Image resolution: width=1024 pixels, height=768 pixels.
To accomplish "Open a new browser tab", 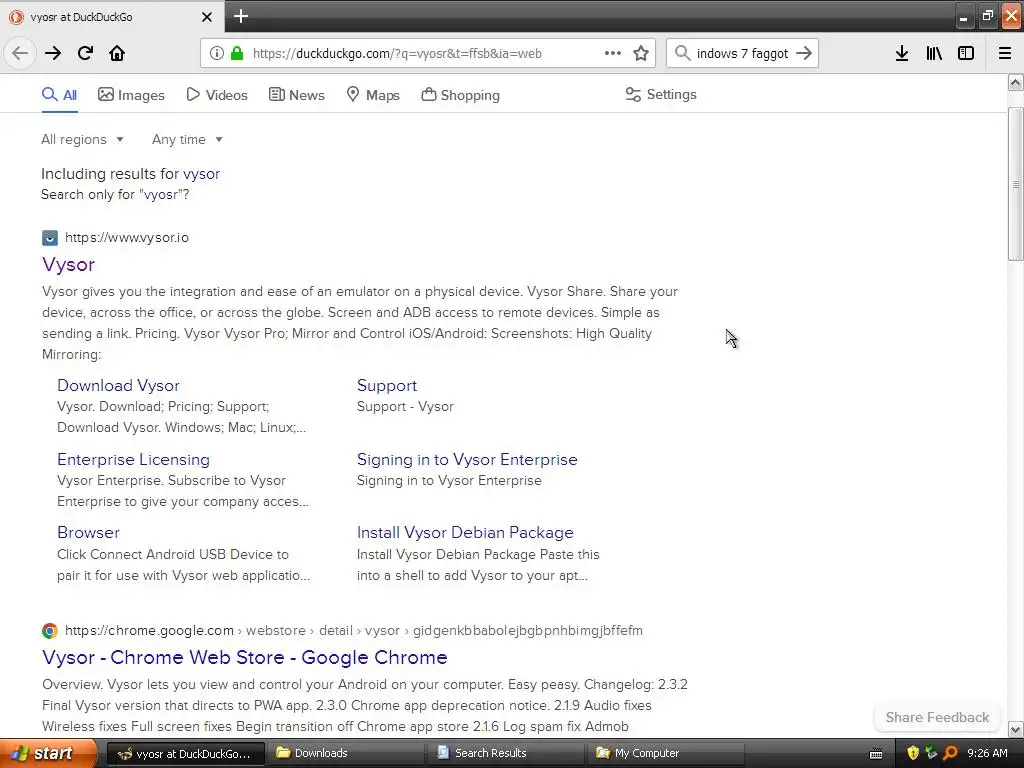I will pyautogui.click(x=241, y=16).
